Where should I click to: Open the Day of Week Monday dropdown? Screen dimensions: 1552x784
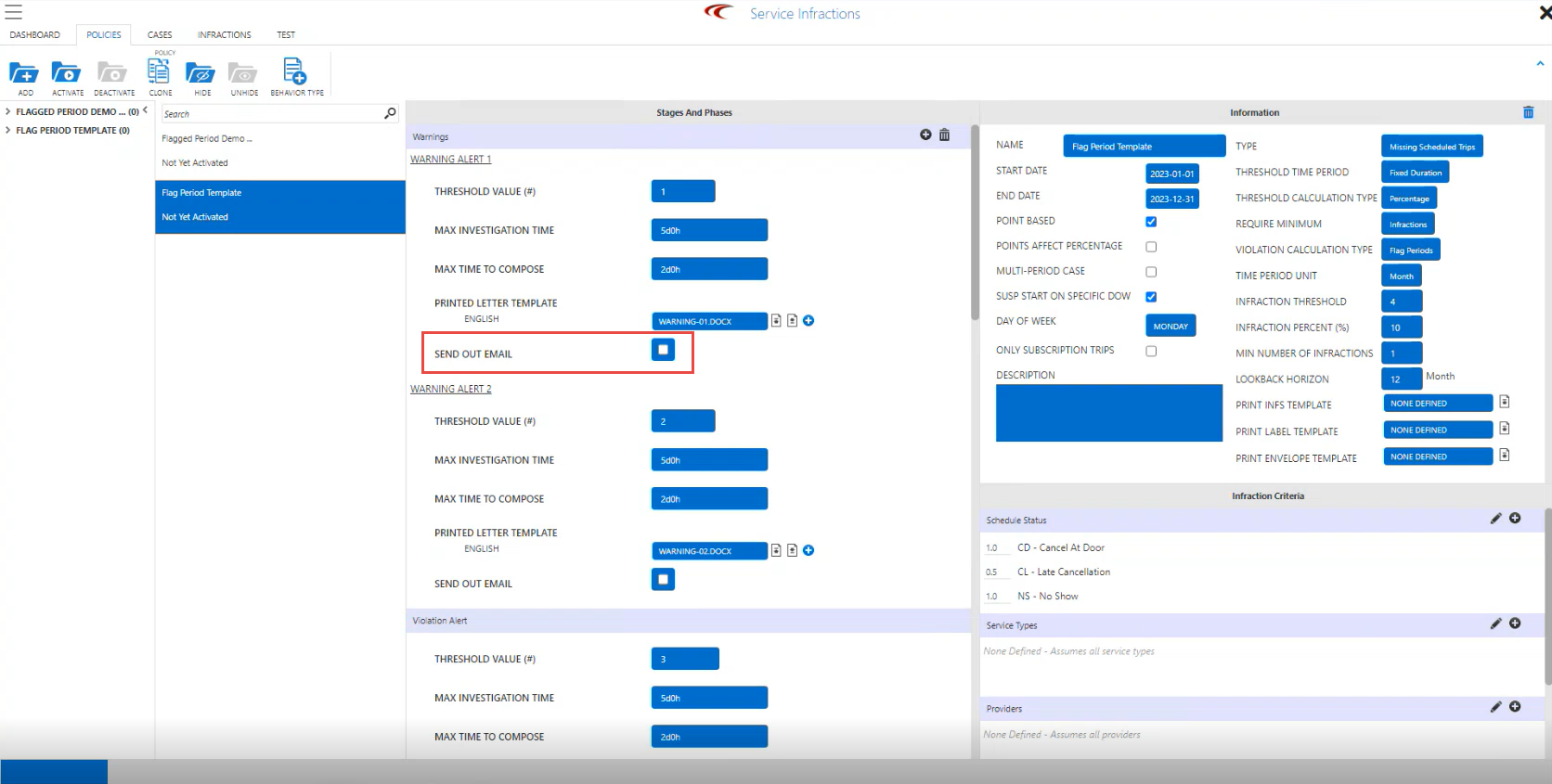[1170, 326]
